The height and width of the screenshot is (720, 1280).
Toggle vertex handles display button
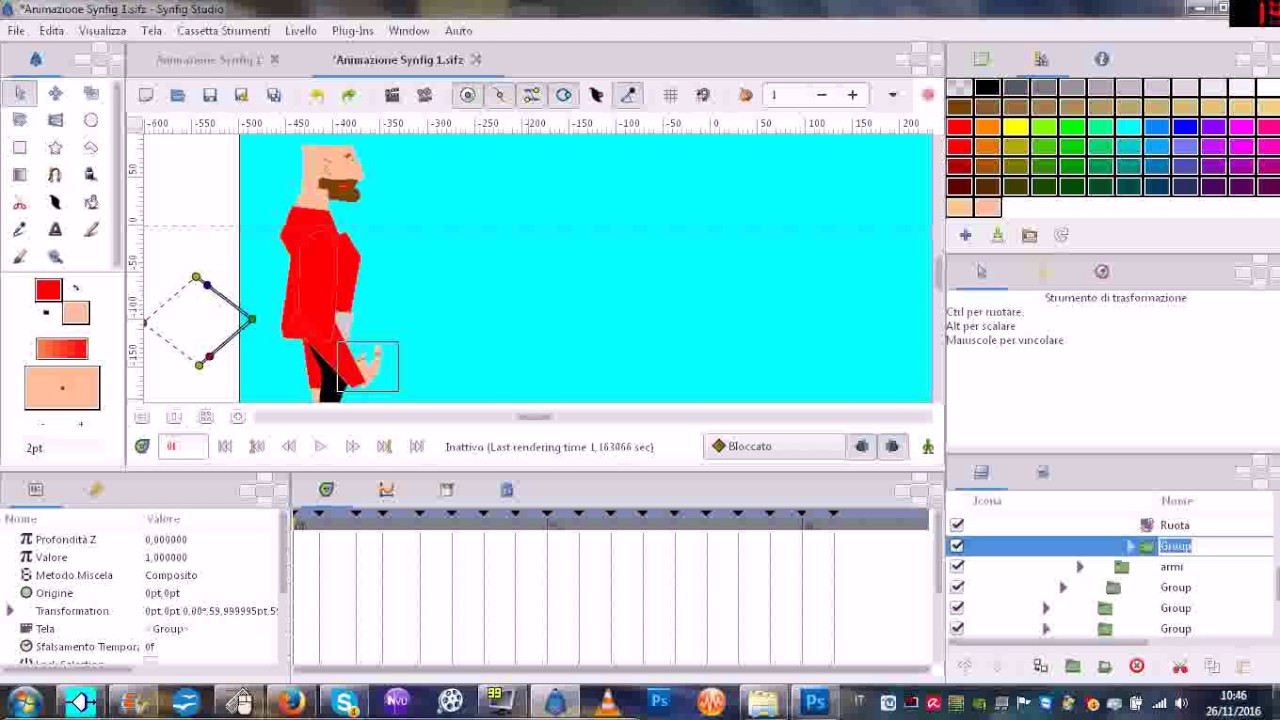[x=499, y=95]
